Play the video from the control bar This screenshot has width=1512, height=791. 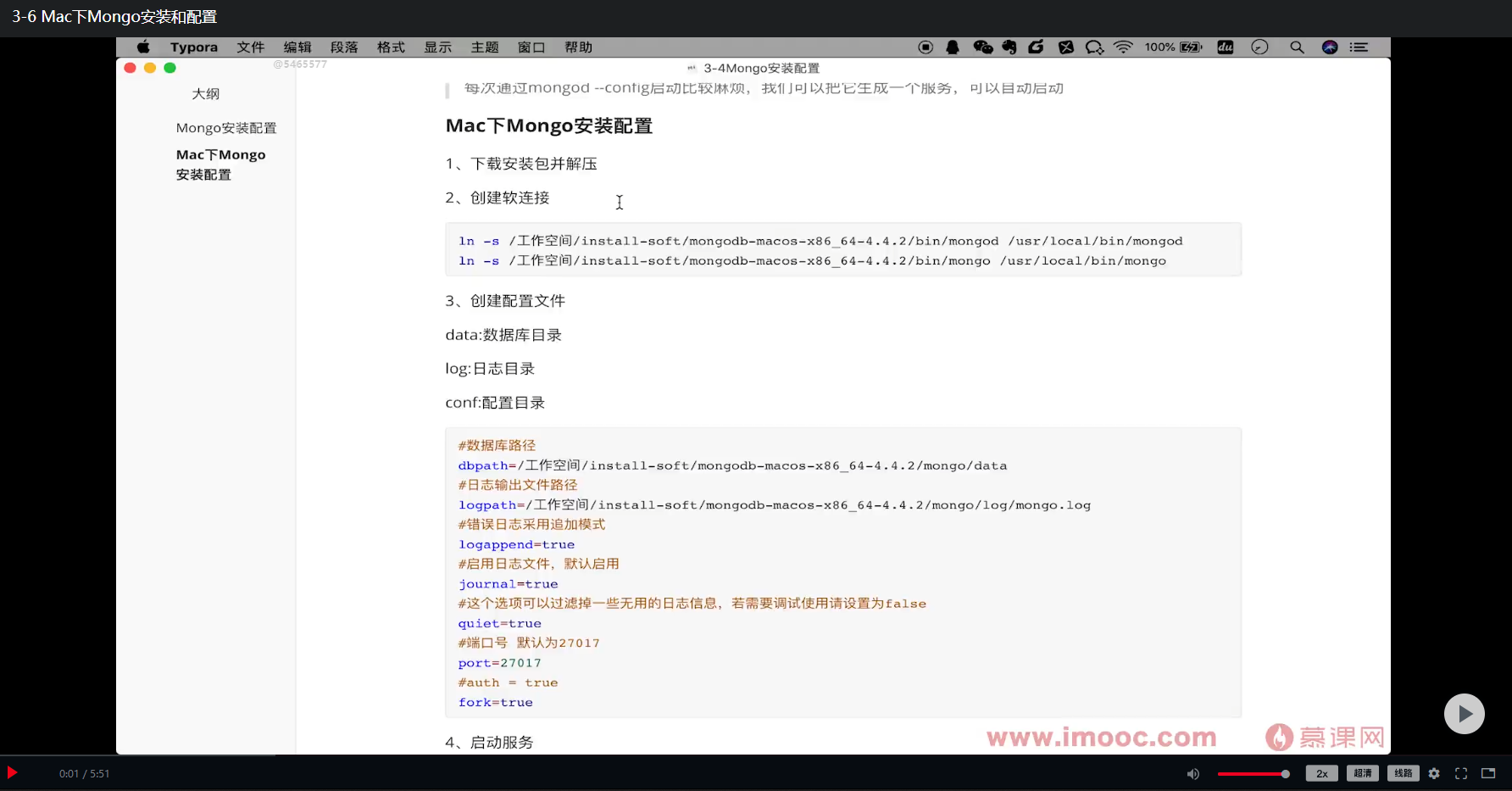(13, 773)
